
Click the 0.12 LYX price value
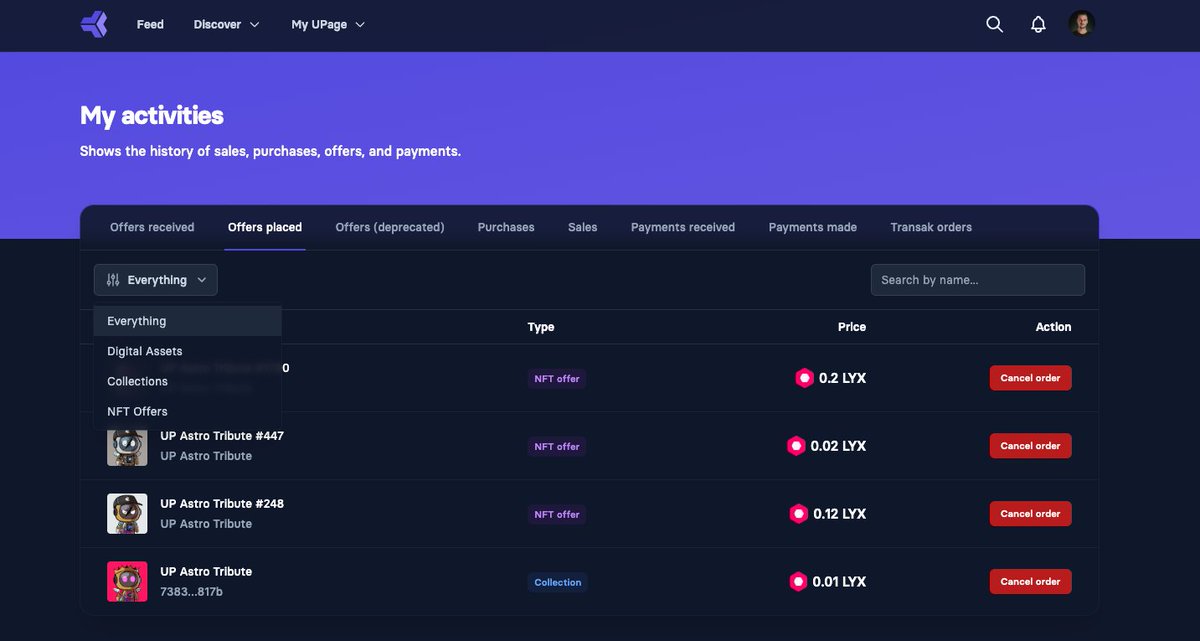tap(840, 514)
